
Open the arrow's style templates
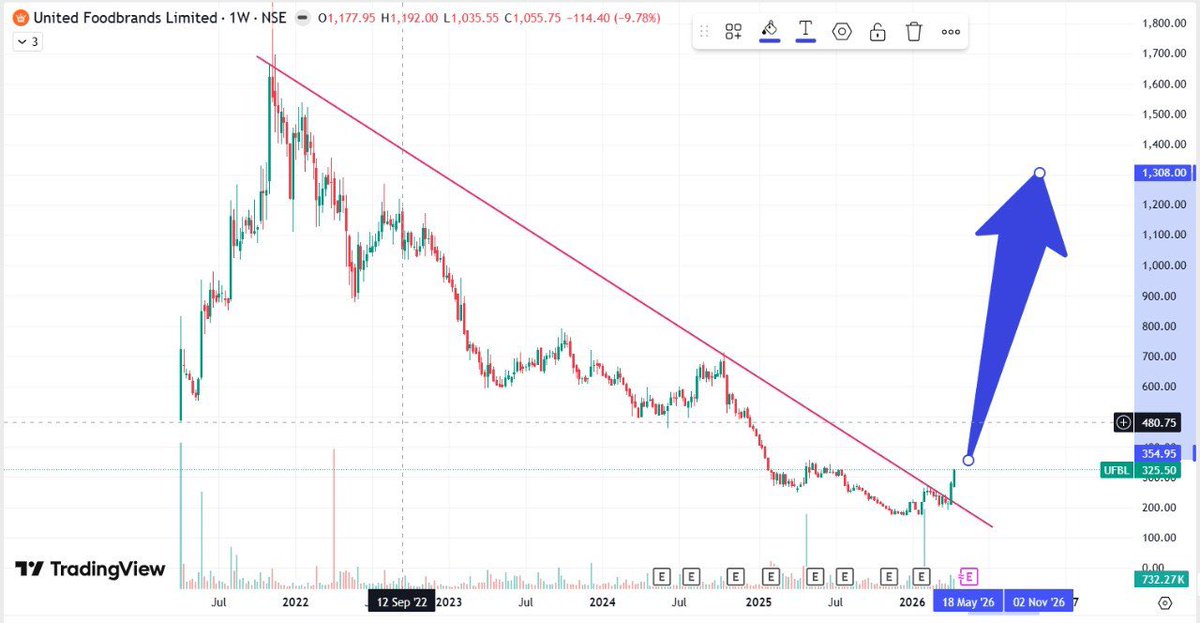point(733,31)
